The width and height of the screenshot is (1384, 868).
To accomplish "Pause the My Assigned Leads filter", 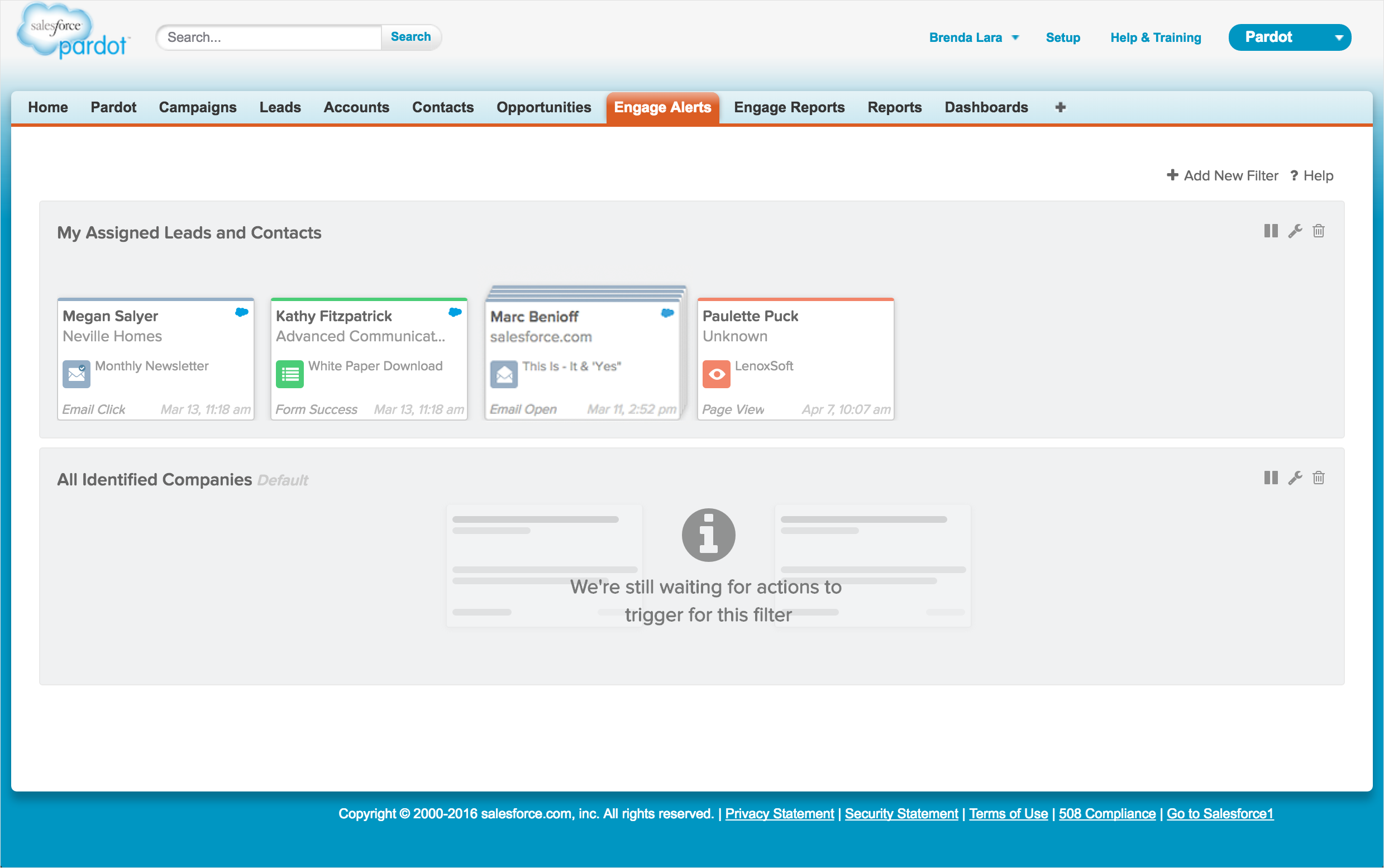I will tap(1270, 231).
